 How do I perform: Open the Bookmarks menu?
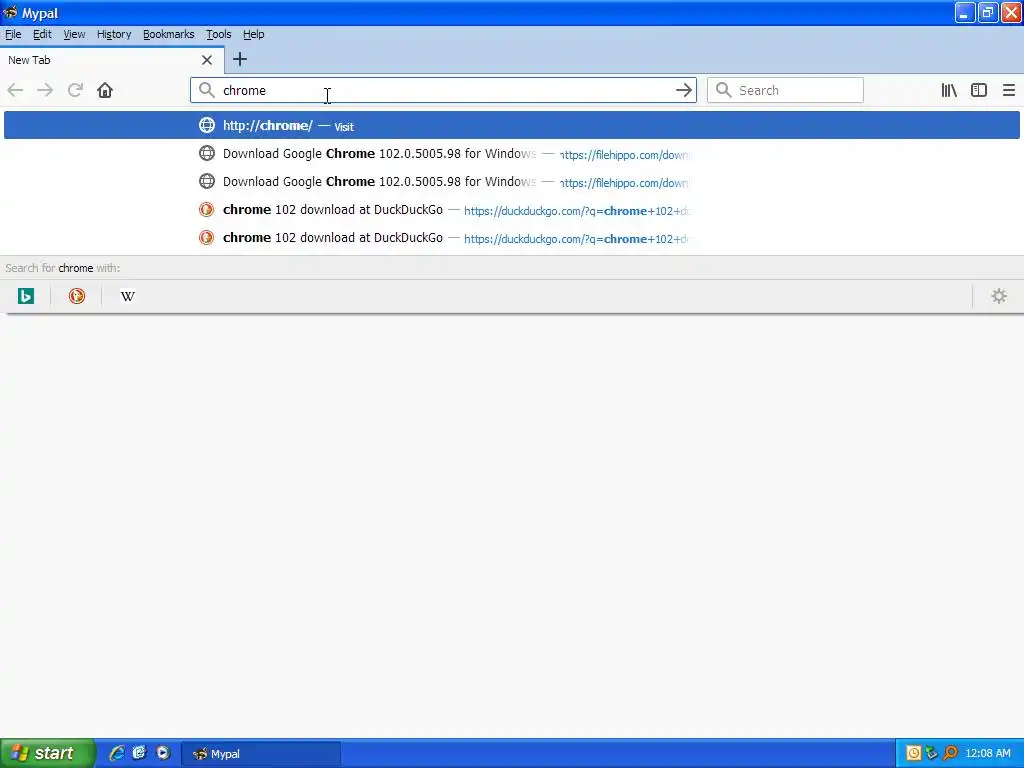[x=168, y=34]
